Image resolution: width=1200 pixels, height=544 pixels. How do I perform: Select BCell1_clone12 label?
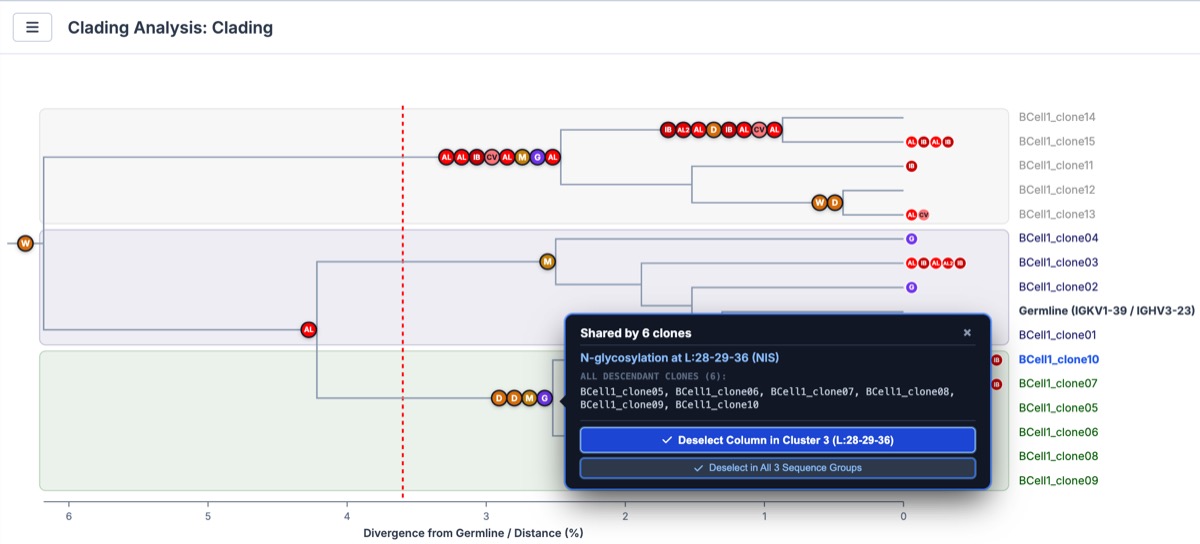[x=1058, y=190]
